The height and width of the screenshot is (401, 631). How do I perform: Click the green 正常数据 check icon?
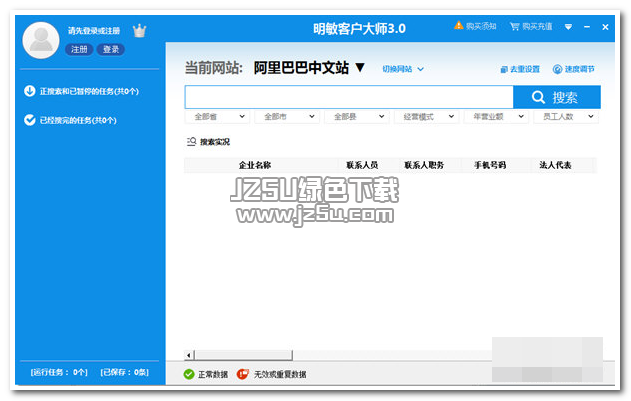tap(189, 374)
